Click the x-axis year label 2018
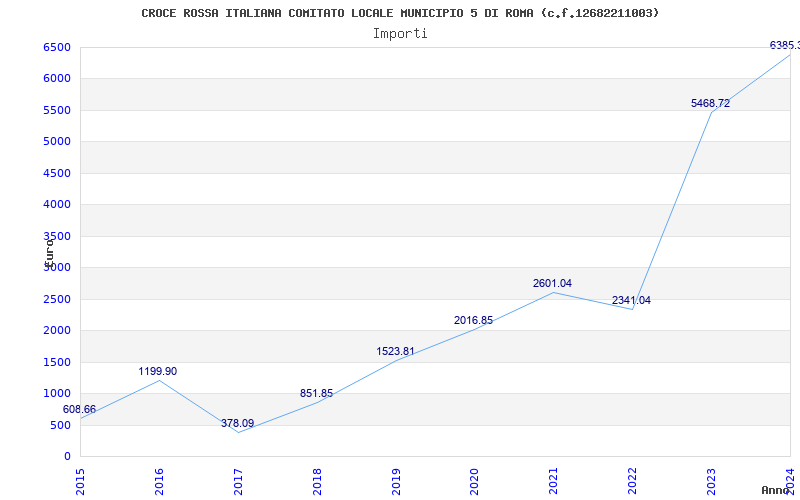The image size is (800, 500). [317, 481]
